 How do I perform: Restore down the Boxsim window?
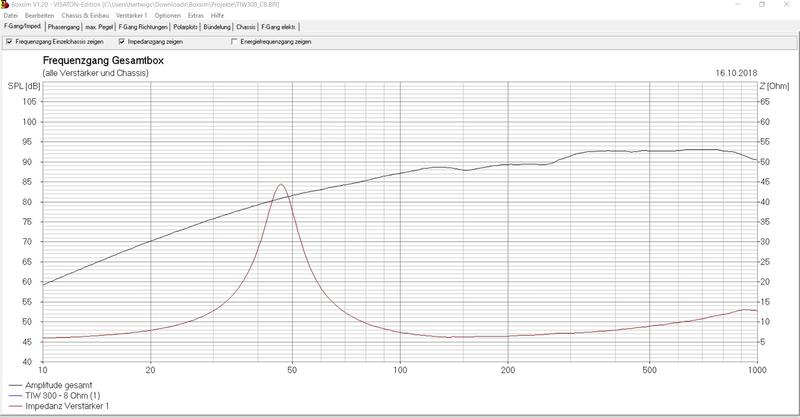click(762, 5)
